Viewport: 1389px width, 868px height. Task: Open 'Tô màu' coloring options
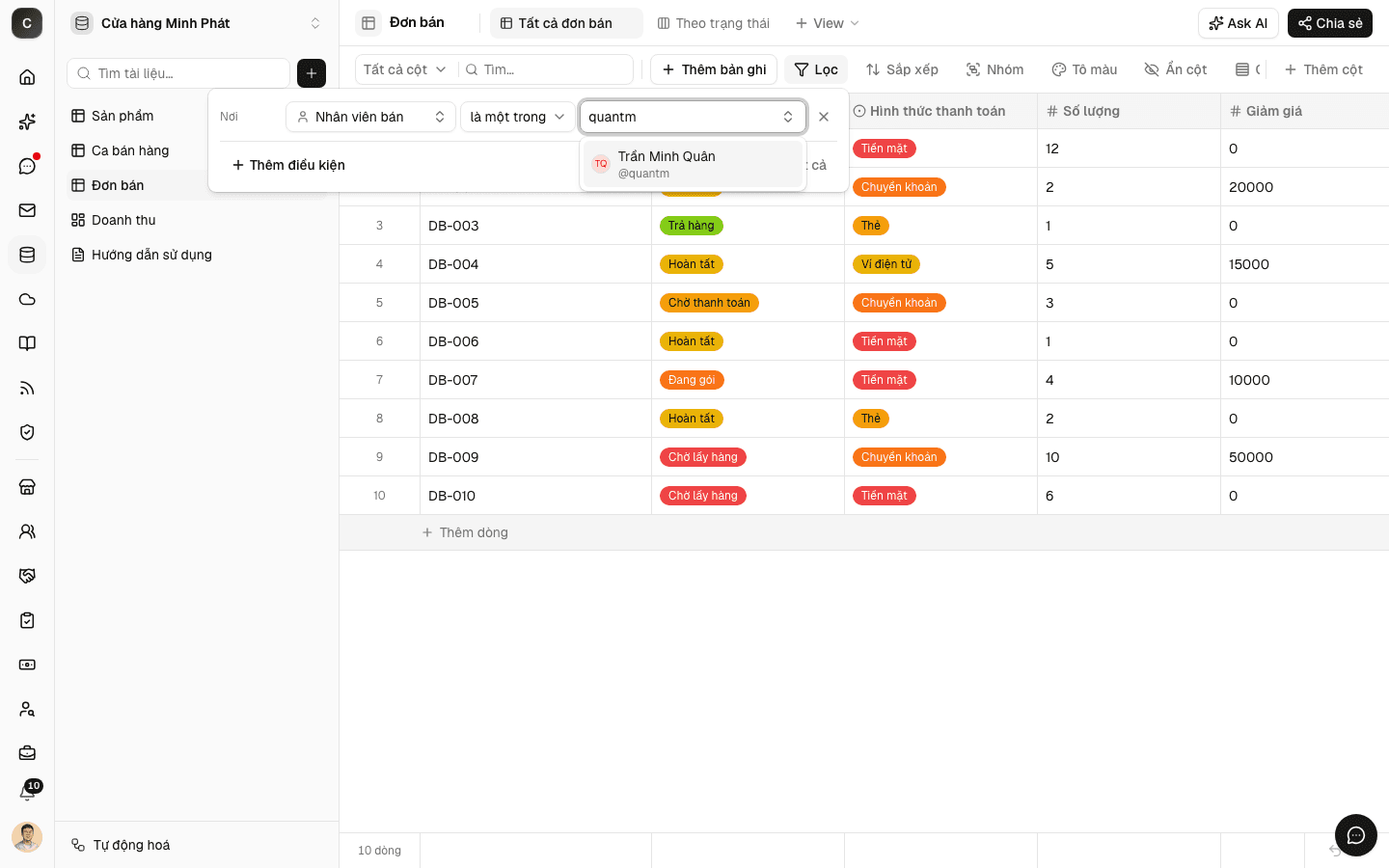[x=1084, y=69]
